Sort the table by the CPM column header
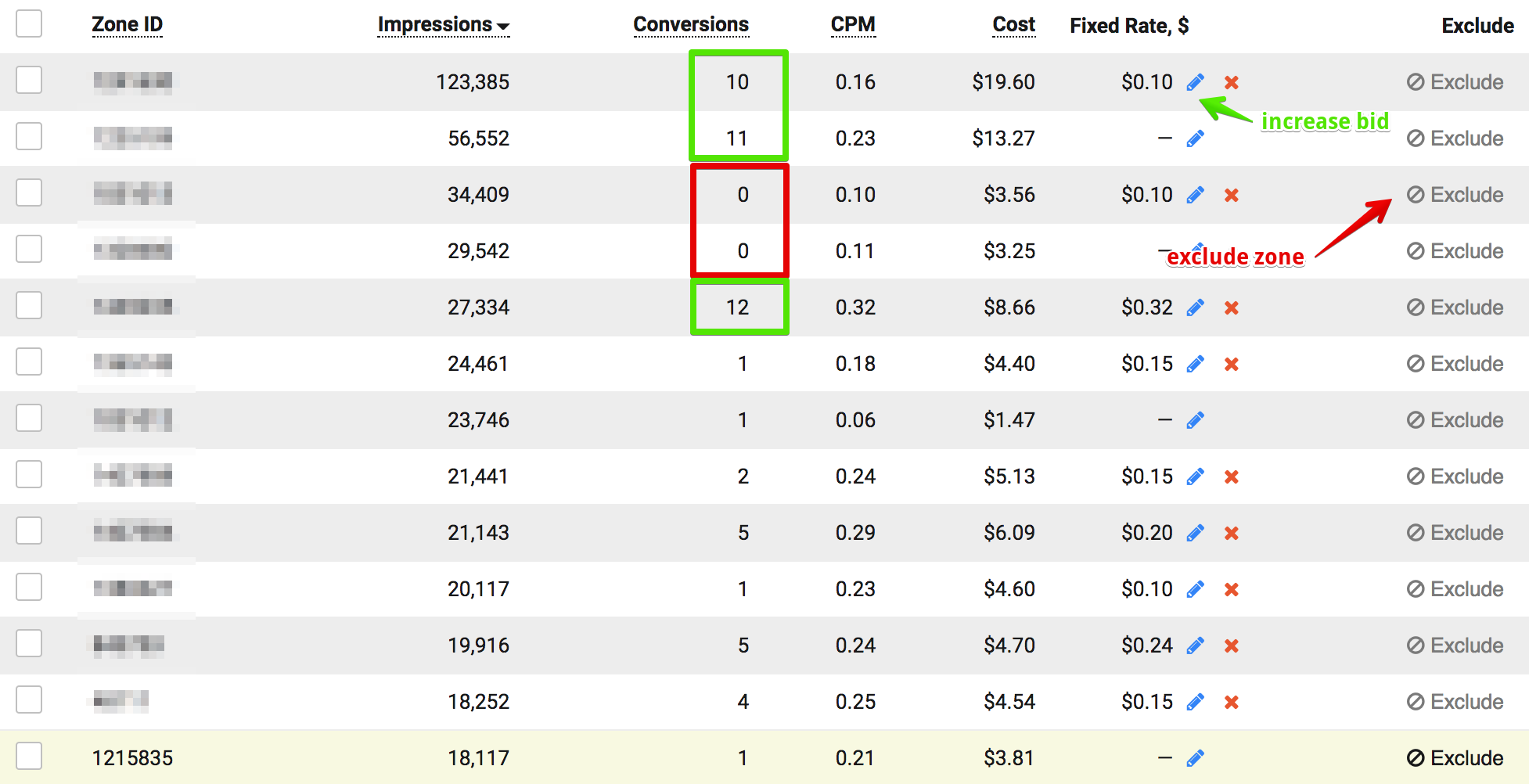This screenshot has height=784, width=1529. click(x=852, y=25)
